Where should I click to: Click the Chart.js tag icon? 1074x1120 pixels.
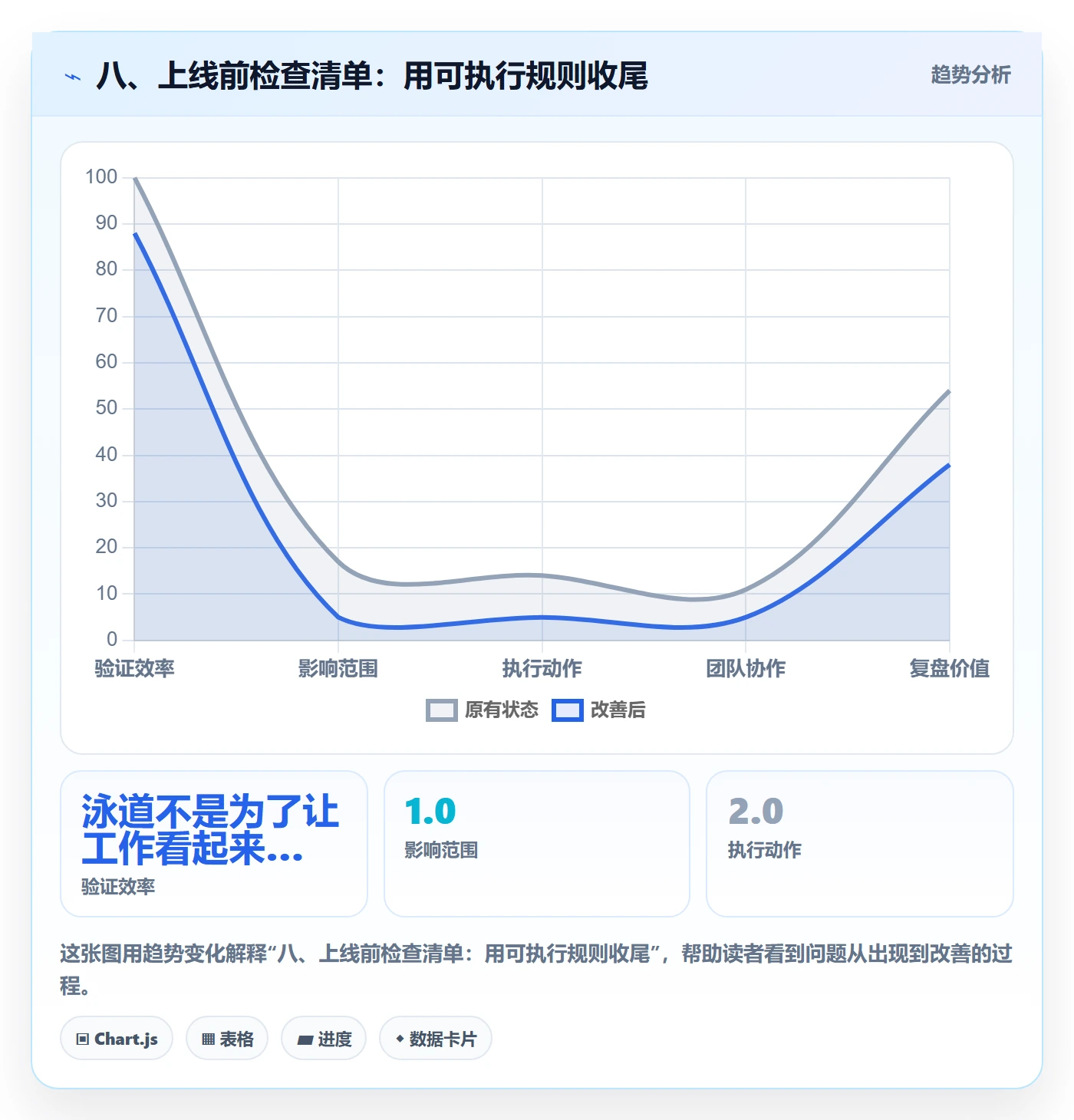[83, 1039]
